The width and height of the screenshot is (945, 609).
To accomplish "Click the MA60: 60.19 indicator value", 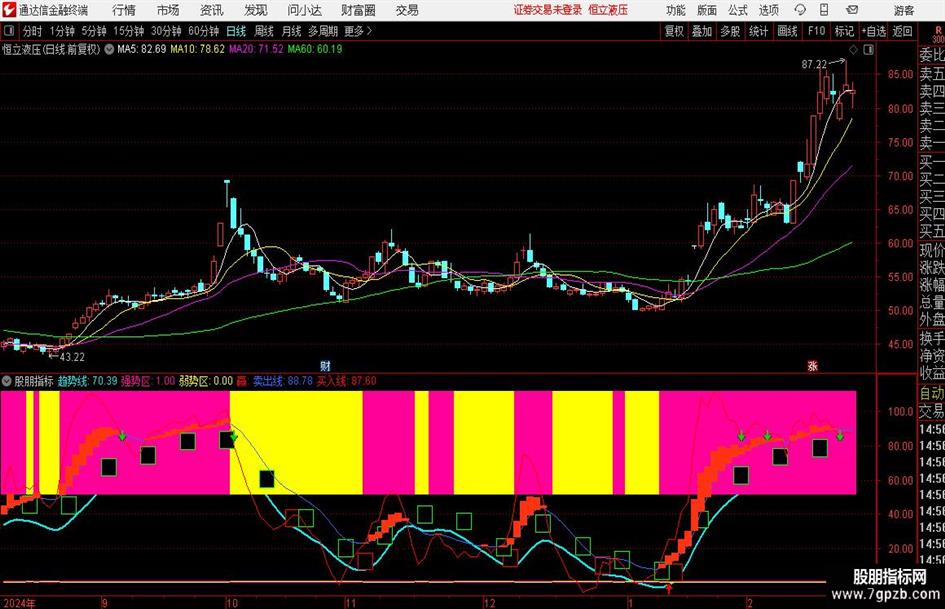I will click(x=315, y=49).
